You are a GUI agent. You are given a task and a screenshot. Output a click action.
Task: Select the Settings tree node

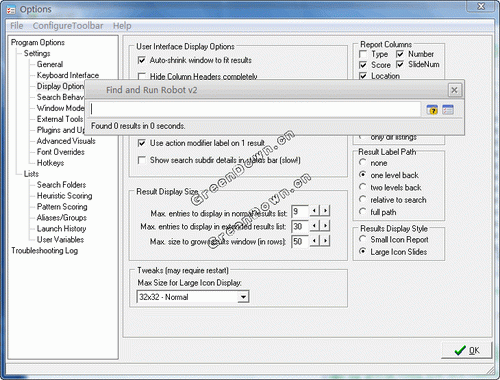(x=37, y=53)
